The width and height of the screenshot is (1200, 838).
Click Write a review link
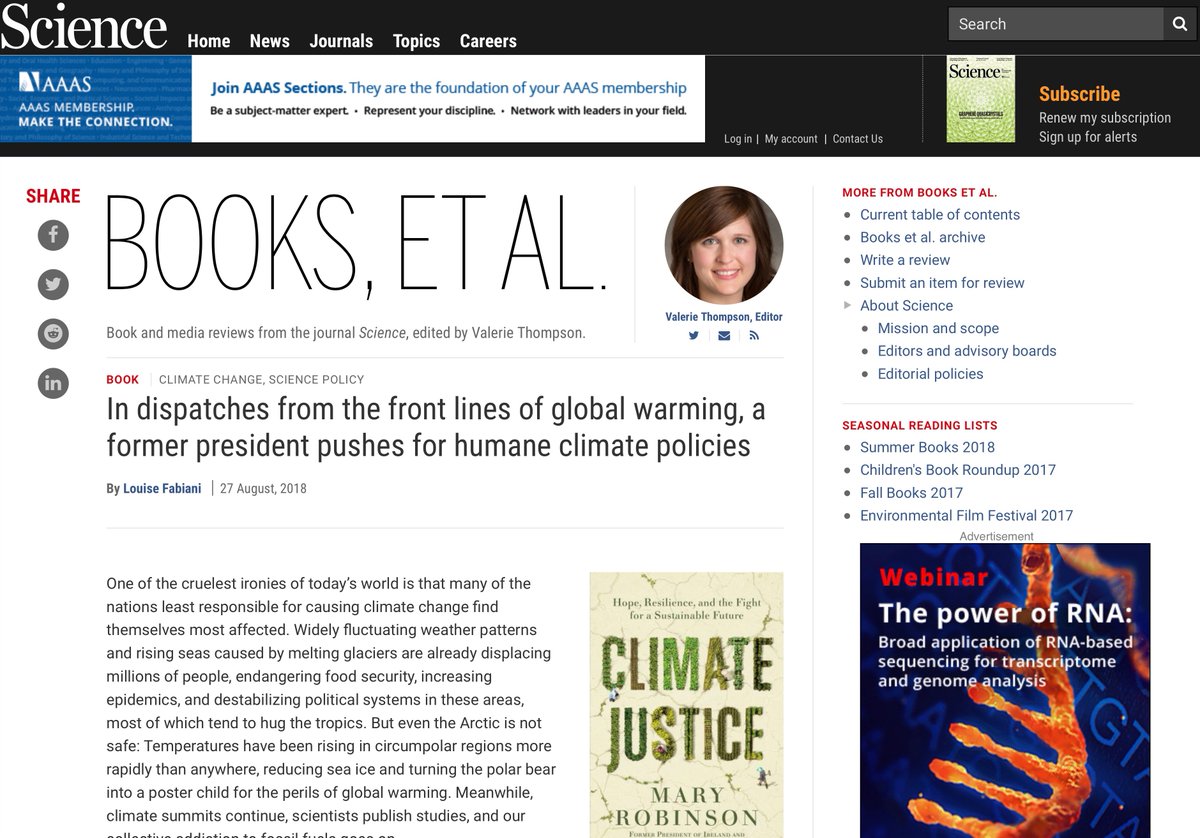(905, 260)
